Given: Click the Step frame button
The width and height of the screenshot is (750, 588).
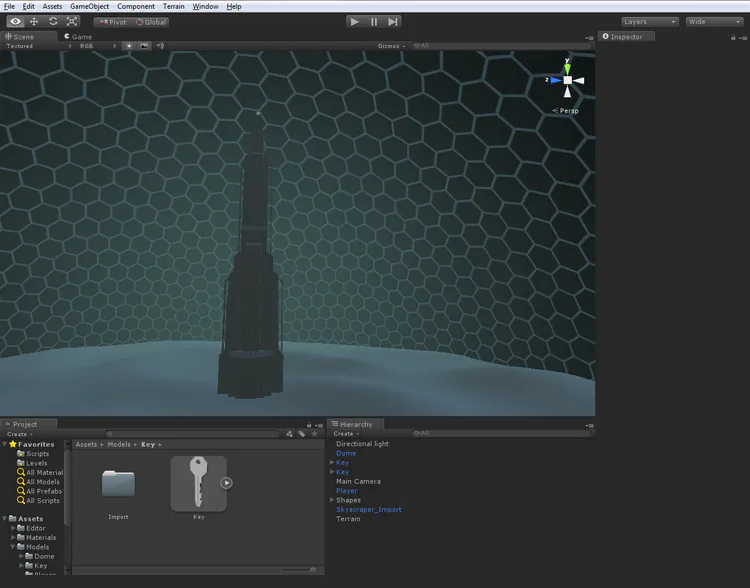Looking at the screenshot, I should [393, 21].
